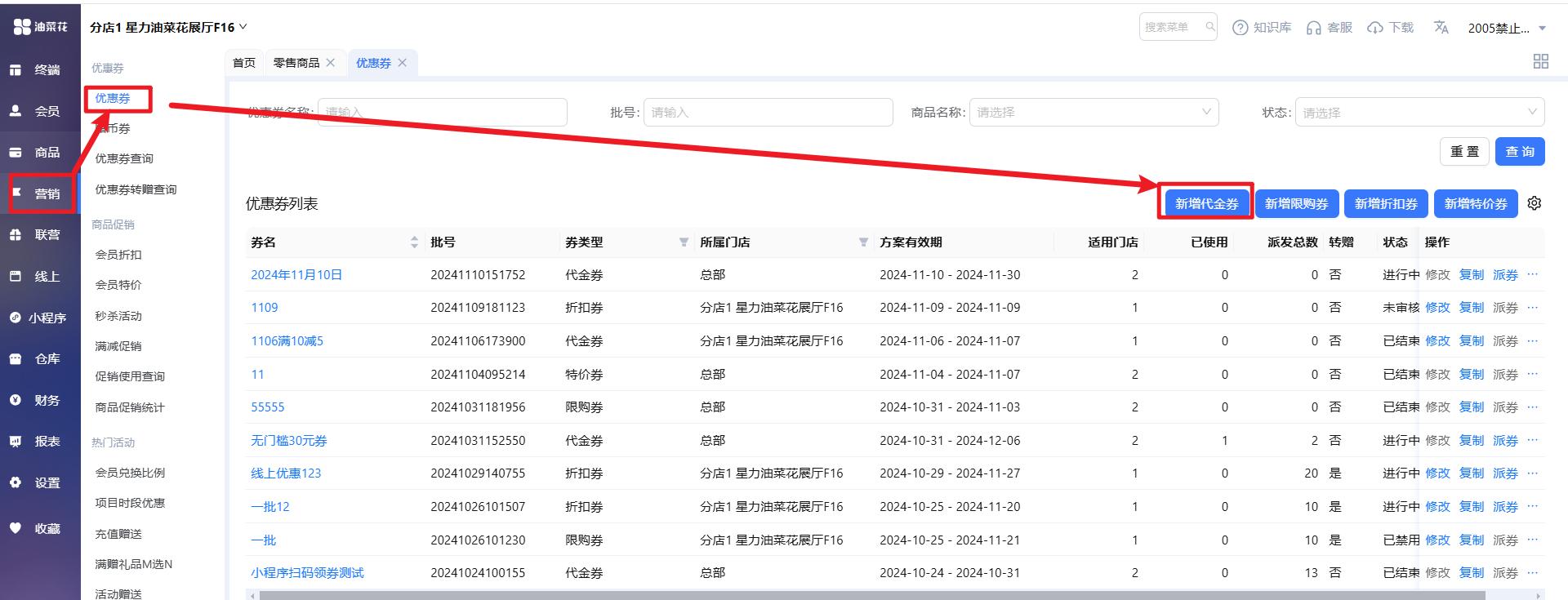Open more actions for 2024年11月10日 row
The height and width of the screenshot is (600, 1568).
[1532, 274]
